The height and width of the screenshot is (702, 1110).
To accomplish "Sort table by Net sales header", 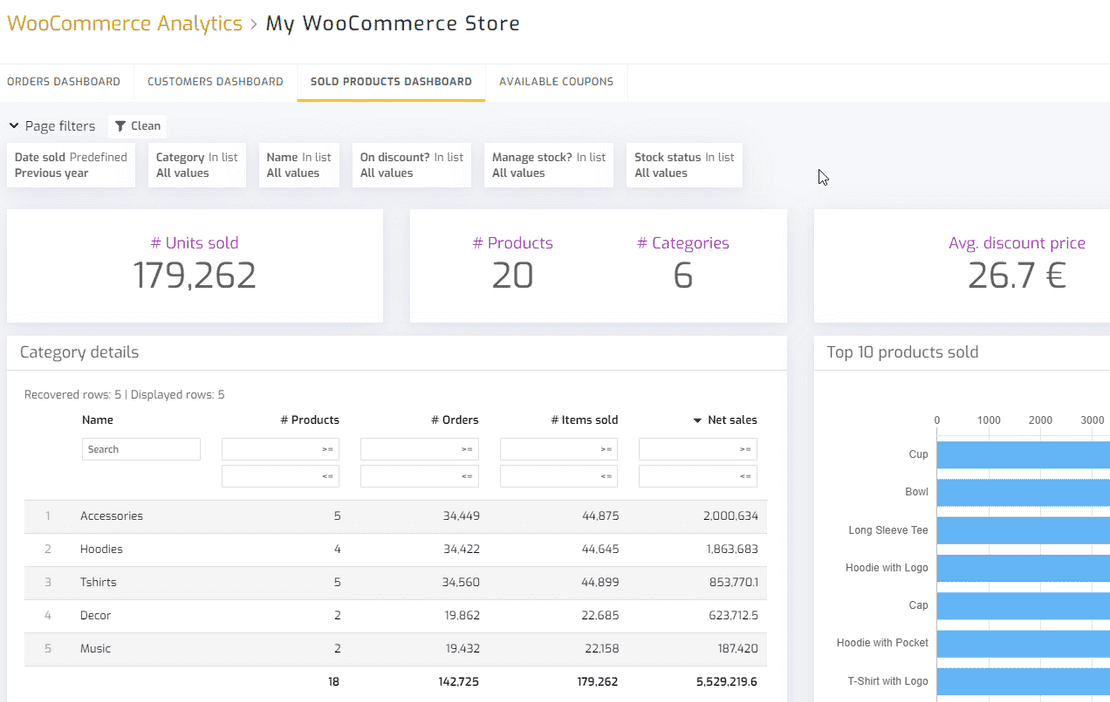I will tap(732, 420).
